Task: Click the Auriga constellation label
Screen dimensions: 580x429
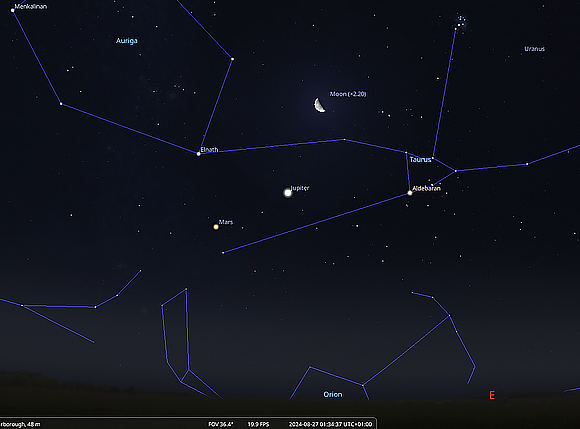Action: tap(127, 41)
